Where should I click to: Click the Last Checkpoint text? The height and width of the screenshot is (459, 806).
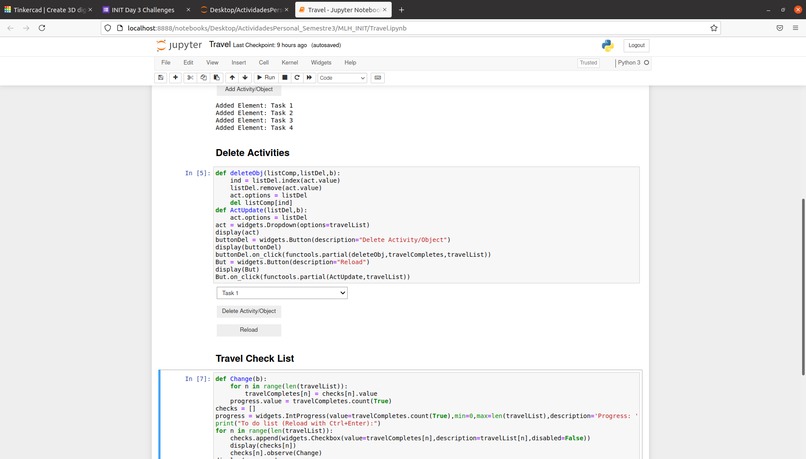click(270, 45)
